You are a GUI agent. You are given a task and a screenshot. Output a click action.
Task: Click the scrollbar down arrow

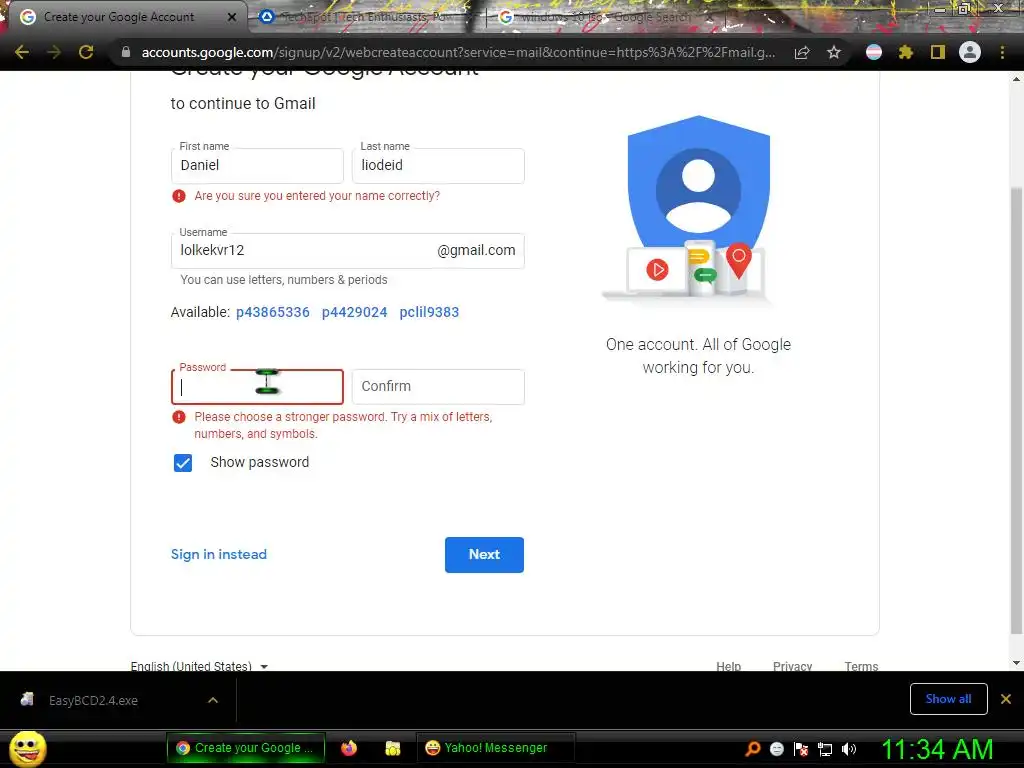coord(1016,663)
